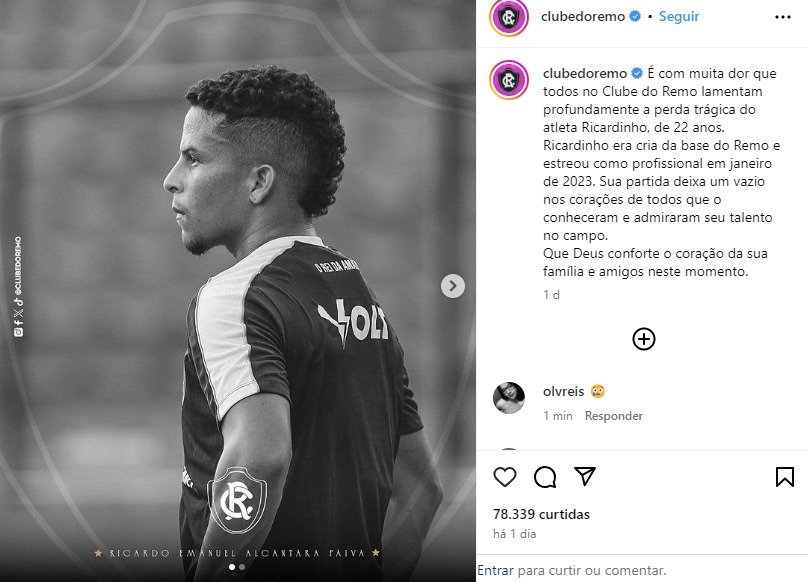The width and height of the screenshot is (808, 582).
Task: Click Entrar to log in
Action: 495,570
